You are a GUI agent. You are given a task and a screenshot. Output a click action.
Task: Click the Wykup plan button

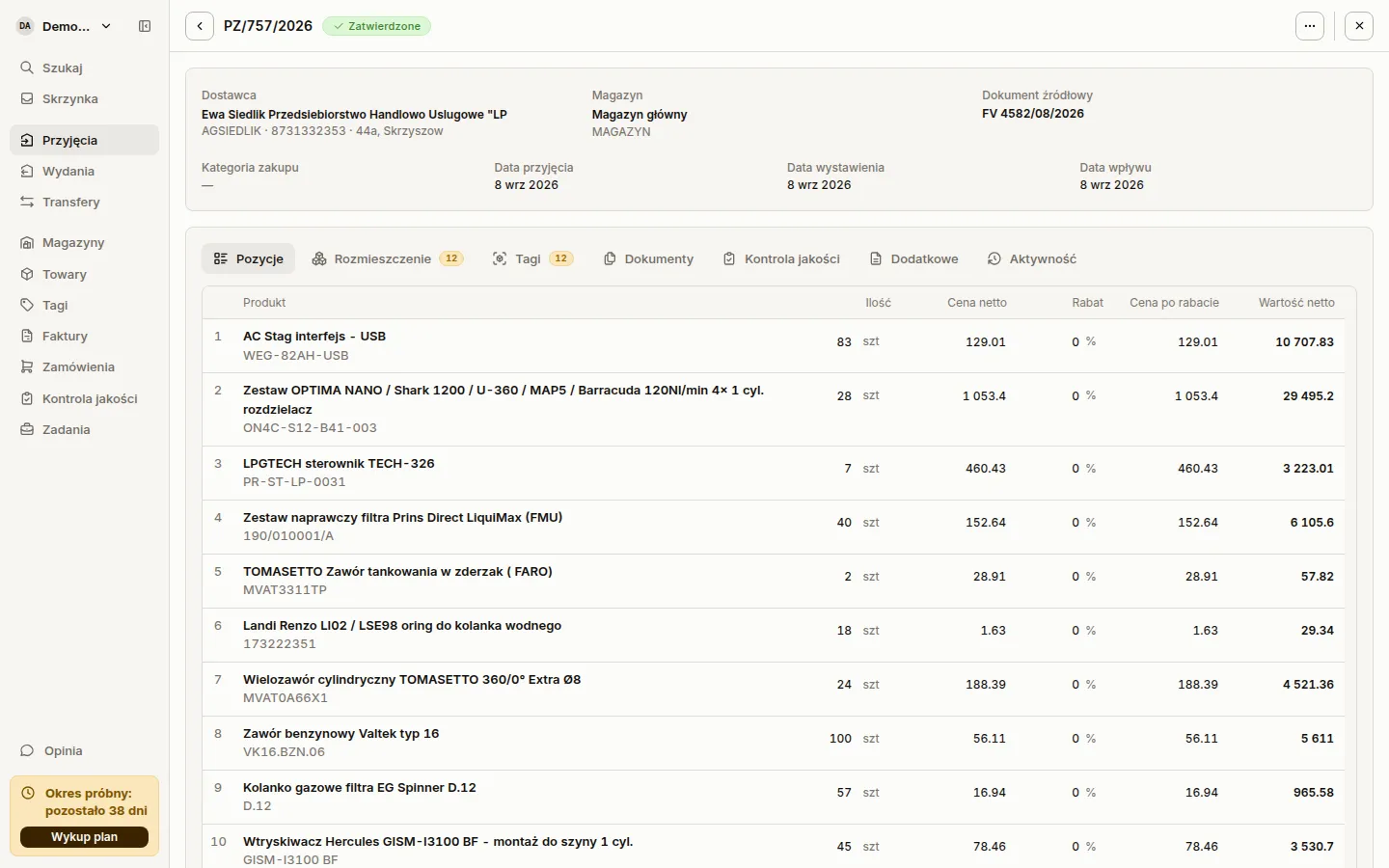click(84, 837)
